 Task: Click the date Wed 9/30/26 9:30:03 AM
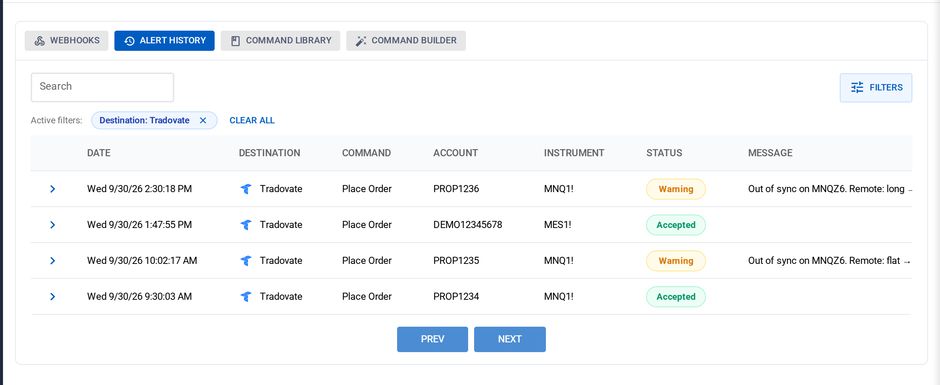click(140, 297)
